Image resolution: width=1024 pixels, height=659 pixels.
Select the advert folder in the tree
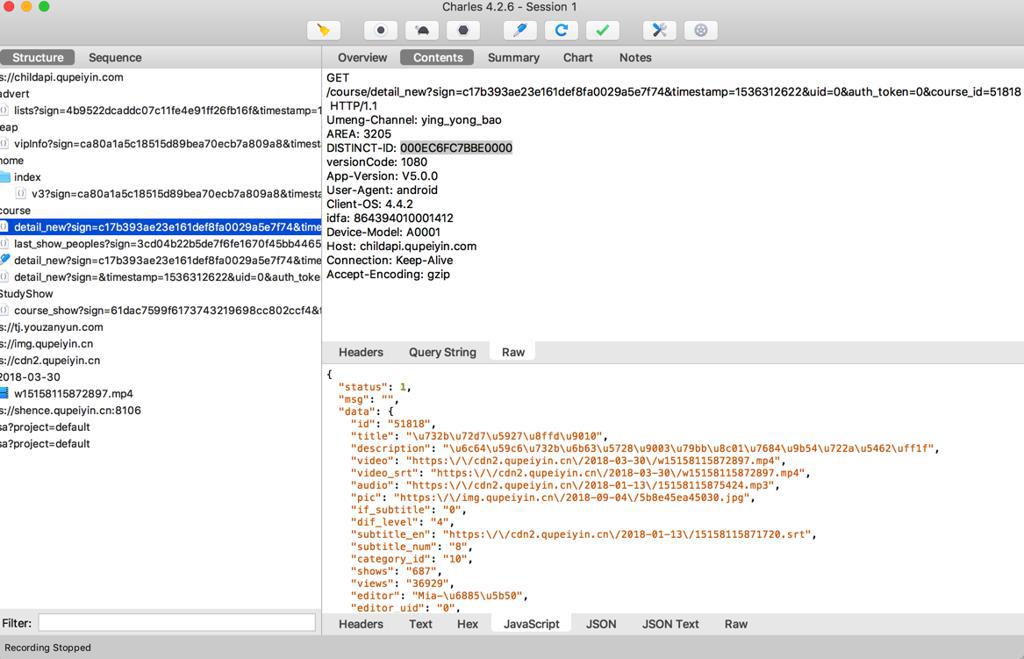(x=15, y=93)
